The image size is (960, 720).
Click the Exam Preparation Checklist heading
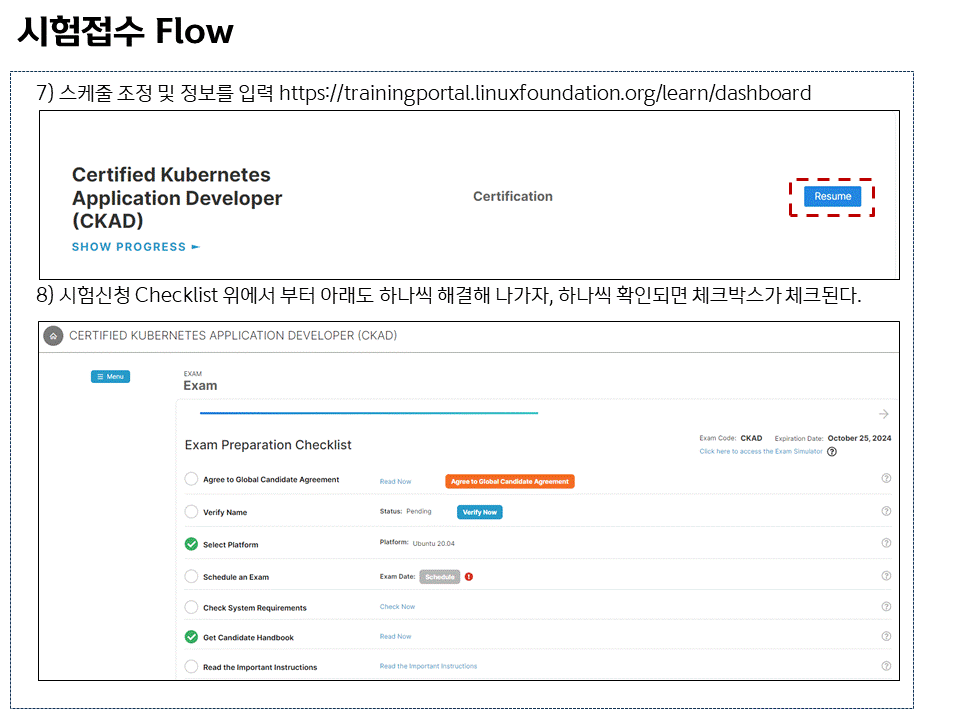point(268,445)
